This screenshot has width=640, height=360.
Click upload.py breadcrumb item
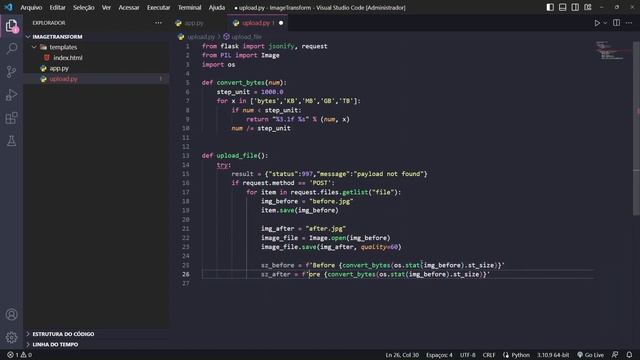[201, 37]
